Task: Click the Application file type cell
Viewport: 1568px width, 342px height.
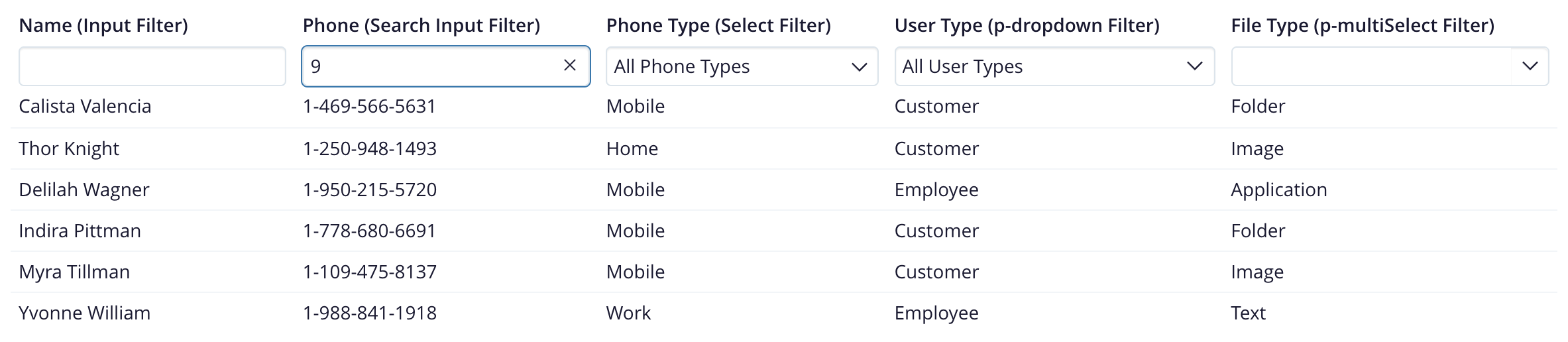Action: [x=1278, y=190]
